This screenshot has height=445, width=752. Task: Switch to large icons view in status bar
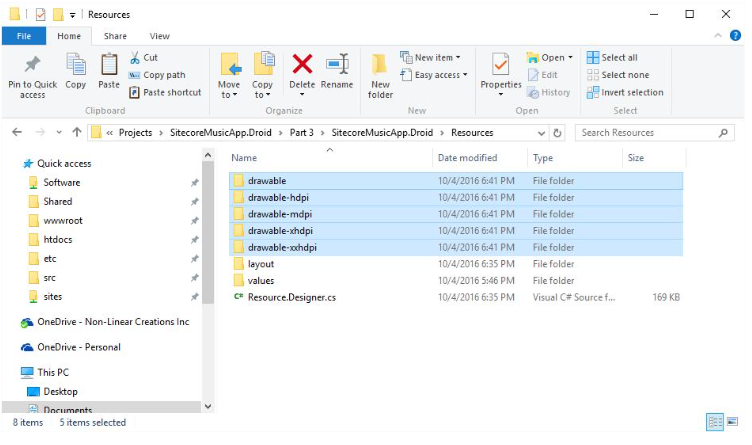[x=733, y=422]
